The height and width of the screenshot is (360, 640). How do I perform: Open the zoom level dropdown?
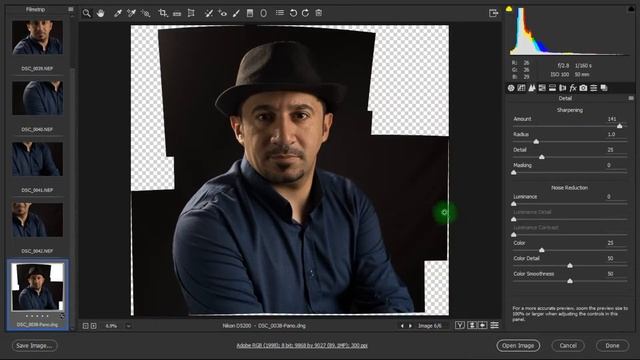(x=128, y=326)
